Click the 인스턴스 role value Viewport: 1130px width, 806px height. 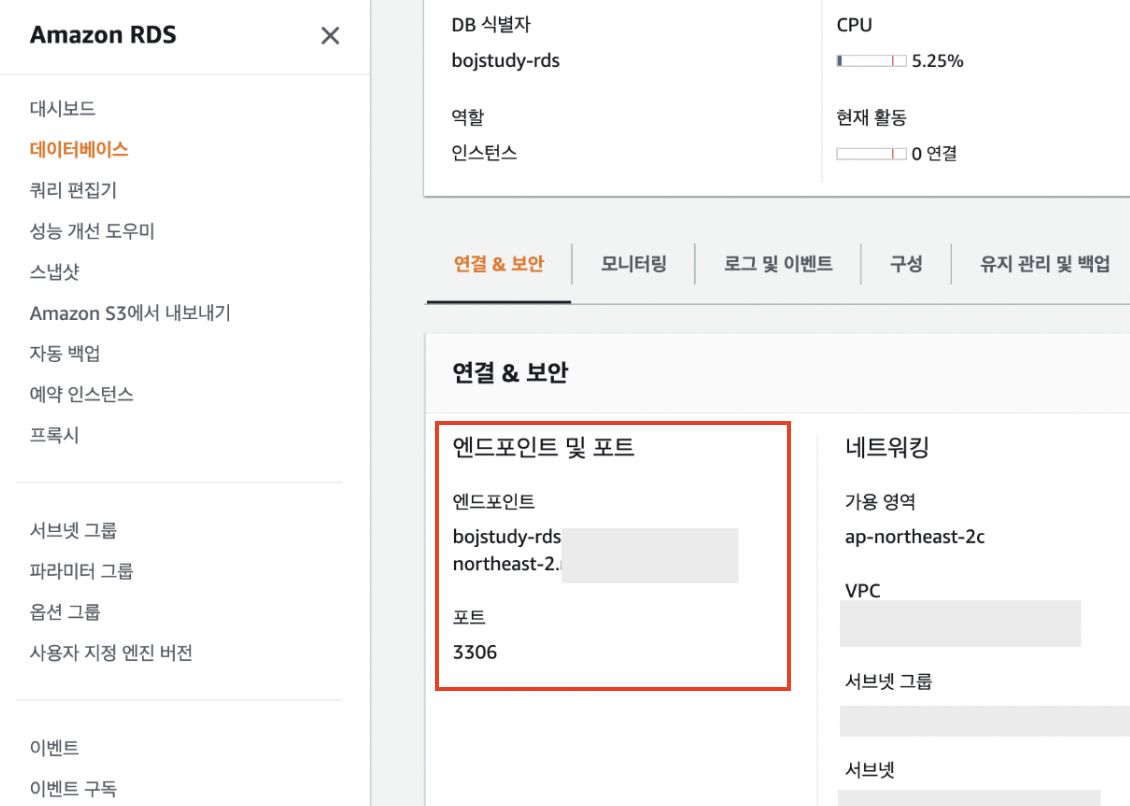coord(484,153)
